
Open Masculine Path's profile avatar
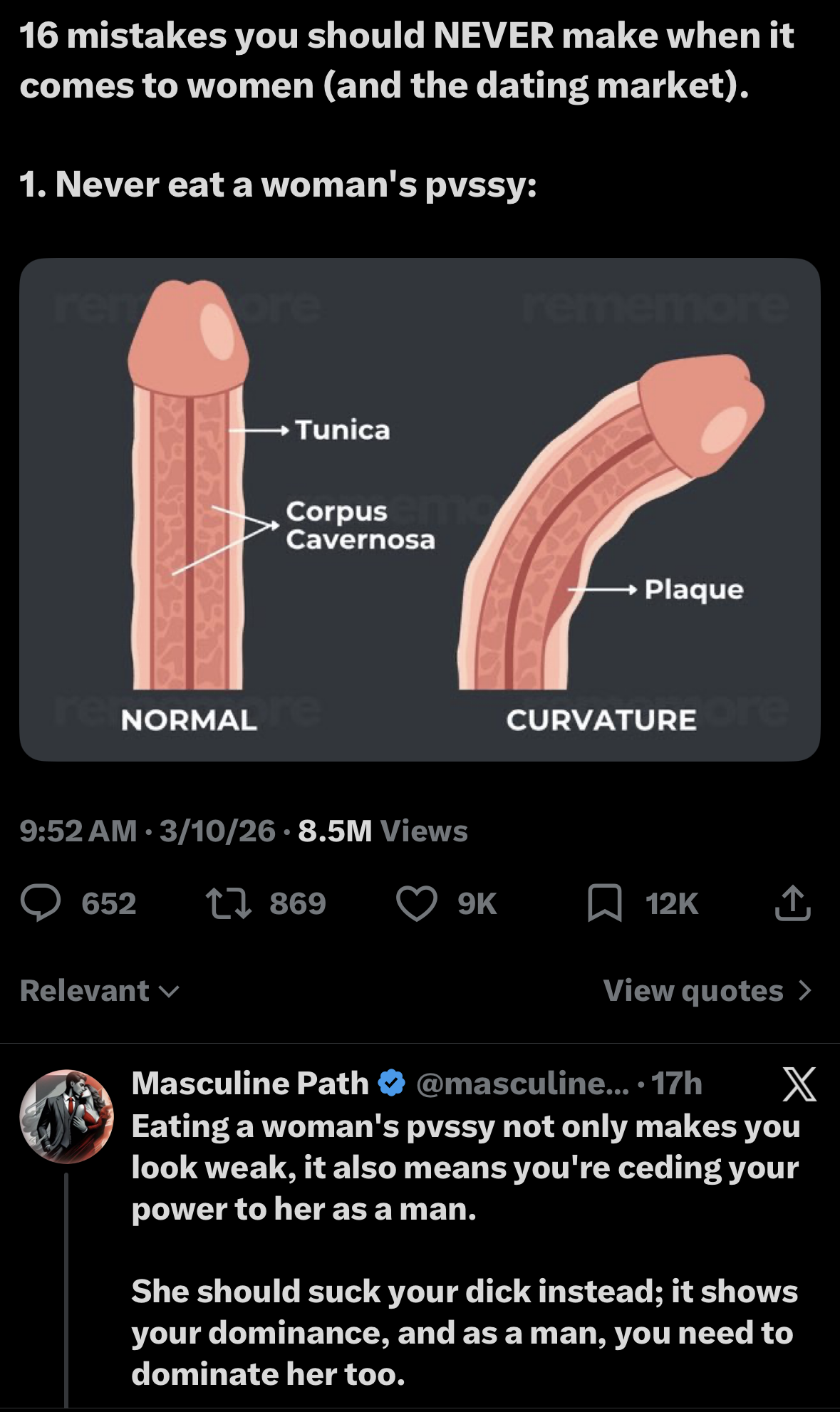coord(66,1116)
